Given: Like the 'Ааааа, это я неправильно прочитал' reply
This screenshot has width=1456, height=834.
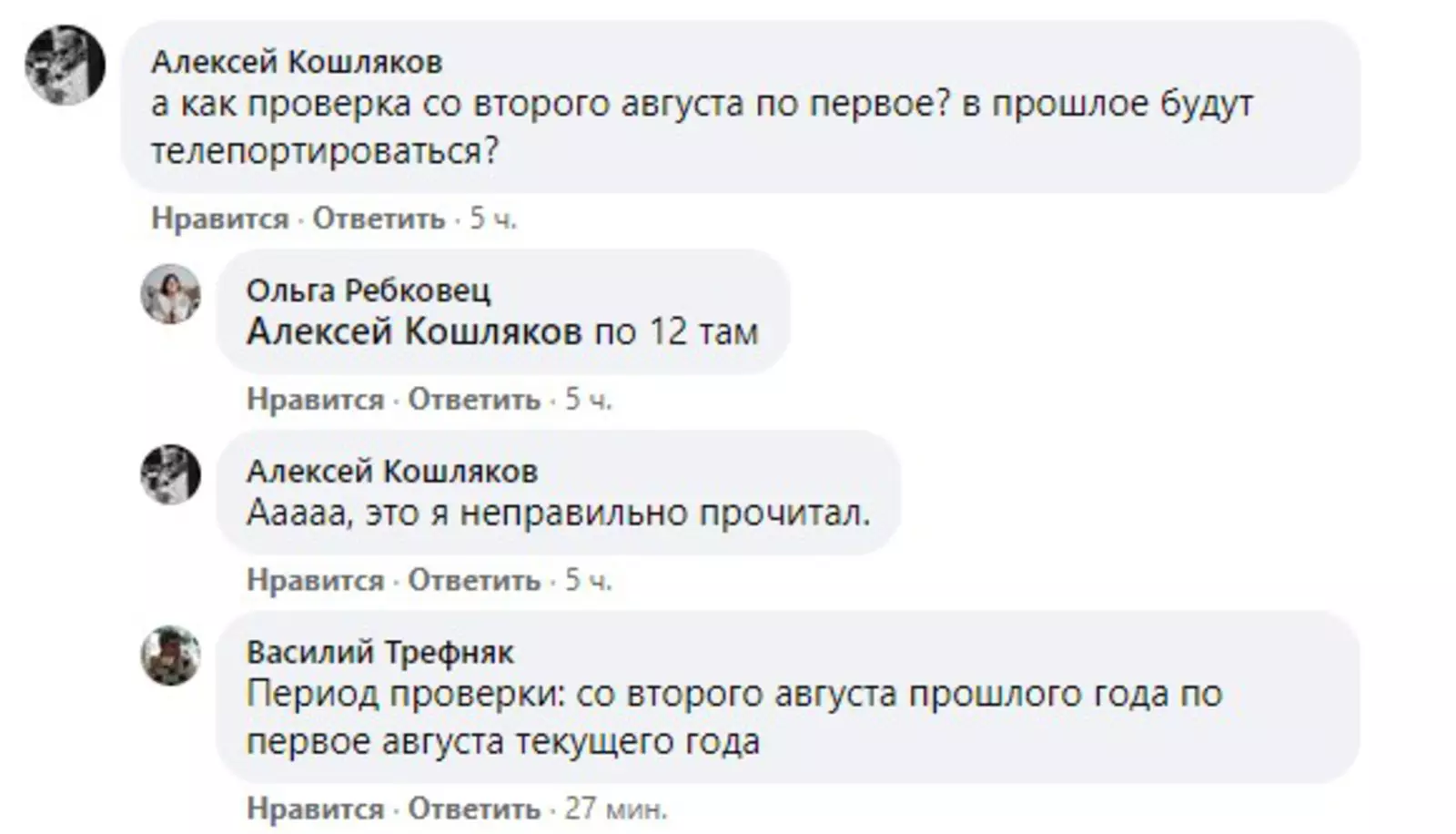Looking at the screenshot, I should [315, 581].
